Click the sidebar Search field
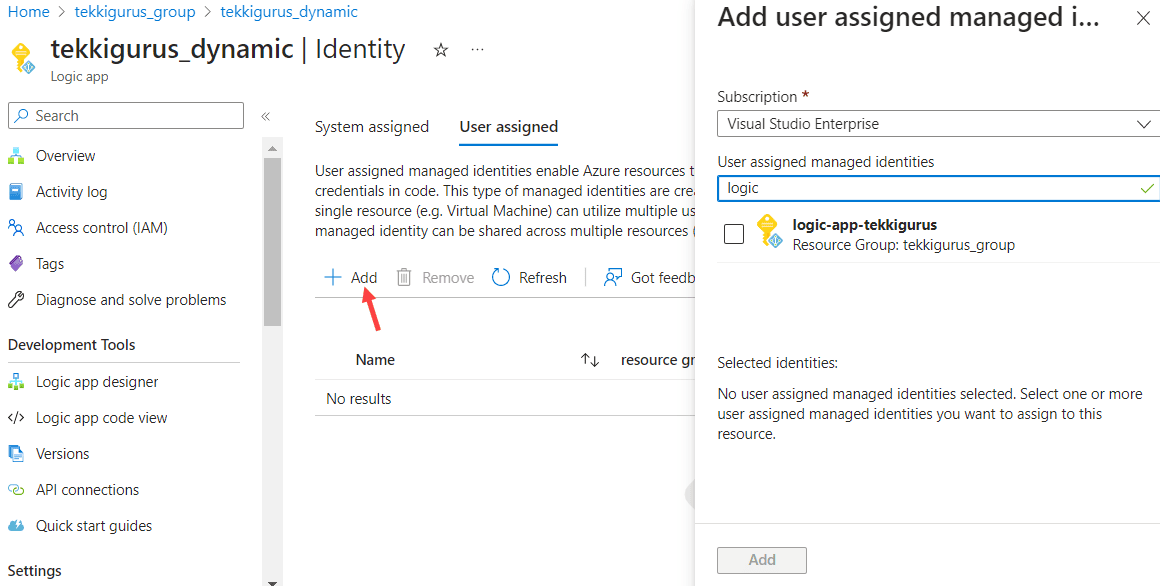This screenshot has width=1160, height=586. pos(126,115)
